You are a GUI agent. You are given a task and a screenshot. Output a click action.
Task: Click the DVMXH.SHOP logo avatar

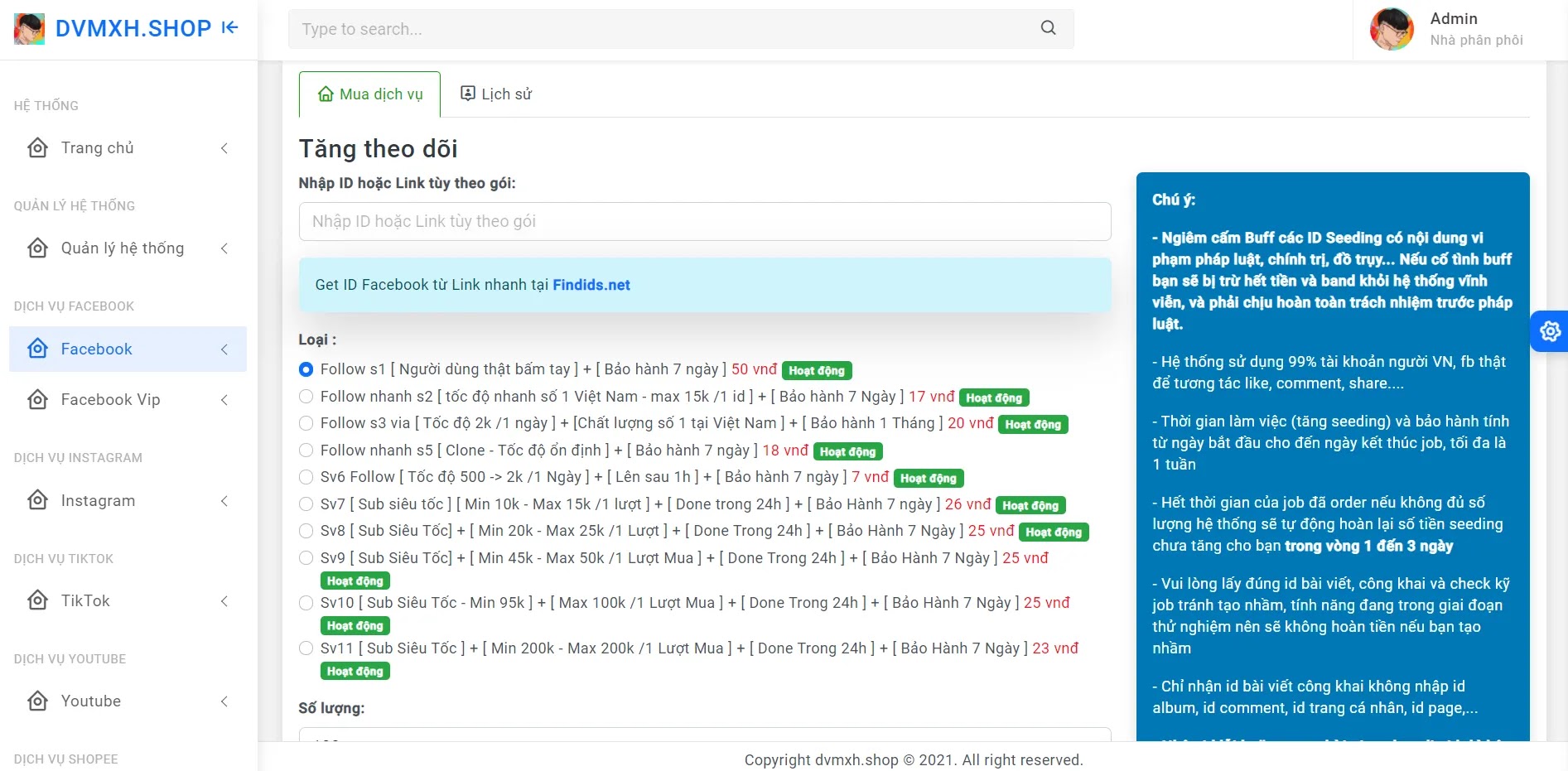[x=29, y=29]
